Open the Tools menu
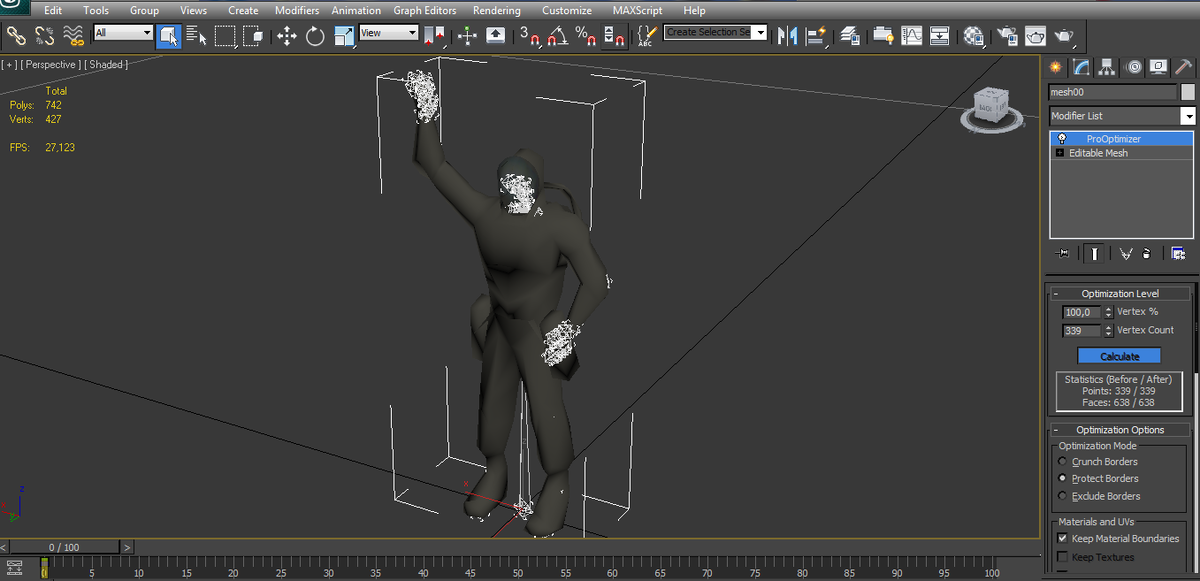The image size is (1200, 581). [x=96, y=10]
